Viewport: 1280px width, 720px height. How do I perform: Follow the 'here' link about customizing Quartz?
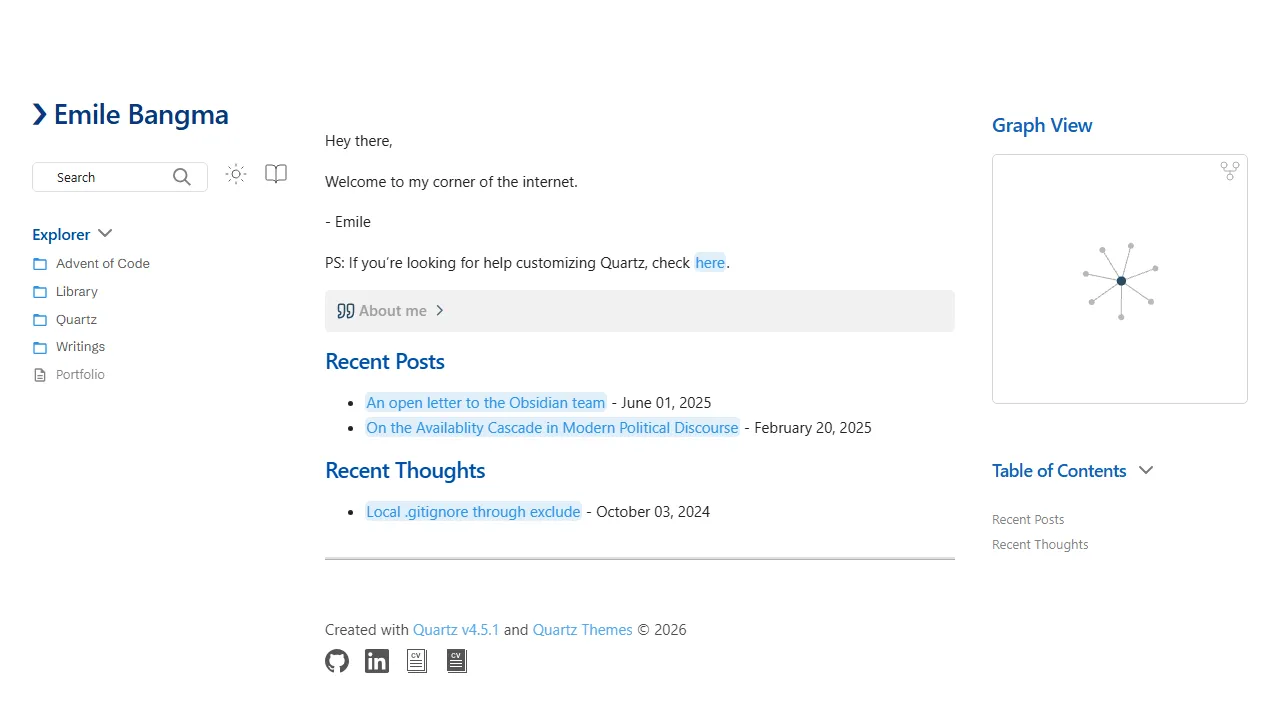710,262
